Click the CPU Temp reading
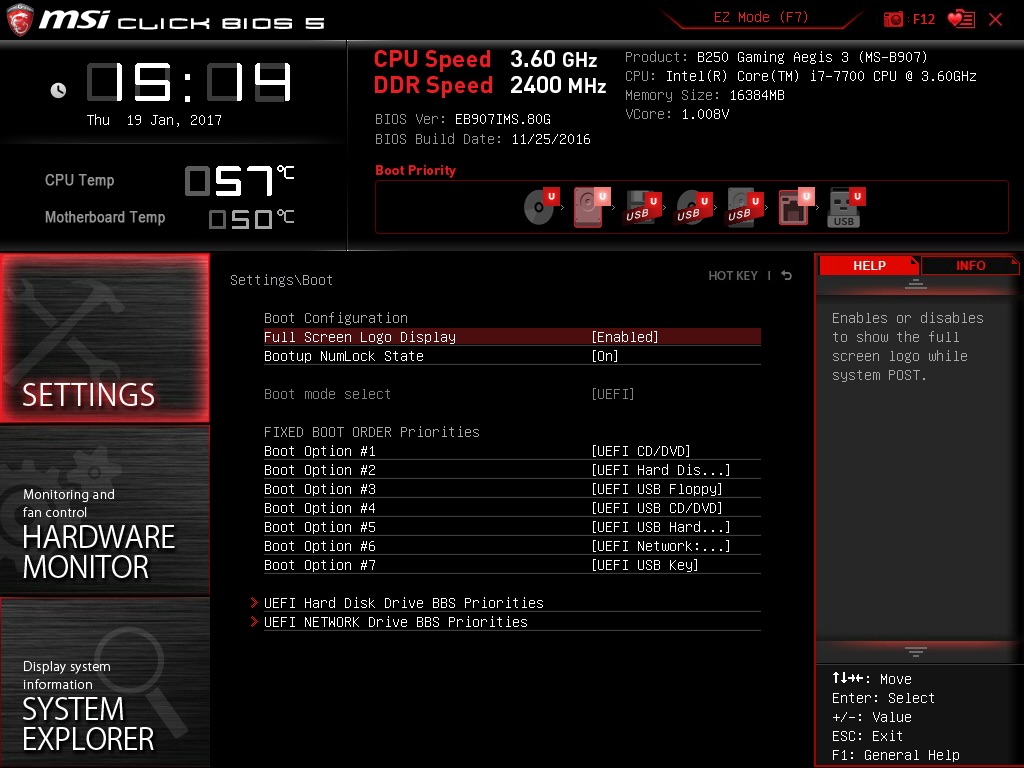 (x=239, y=180)
